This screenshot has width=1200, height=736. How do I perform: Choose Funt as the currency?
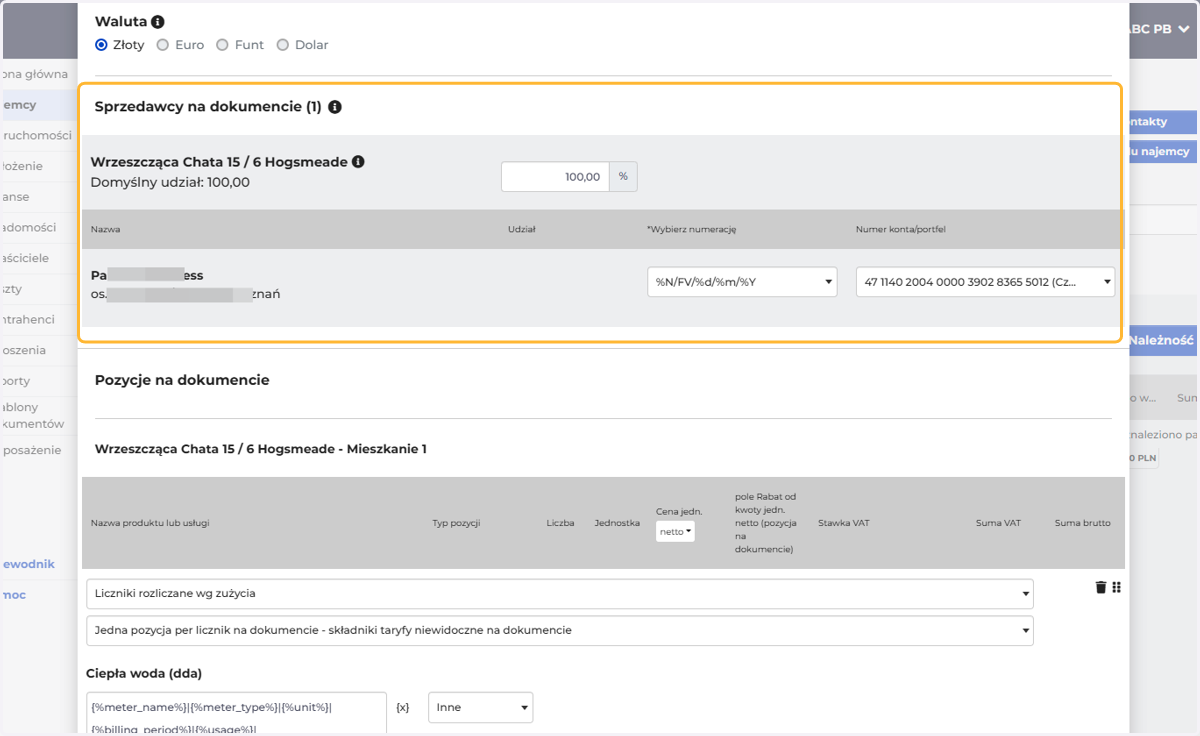tap(222, 45)
